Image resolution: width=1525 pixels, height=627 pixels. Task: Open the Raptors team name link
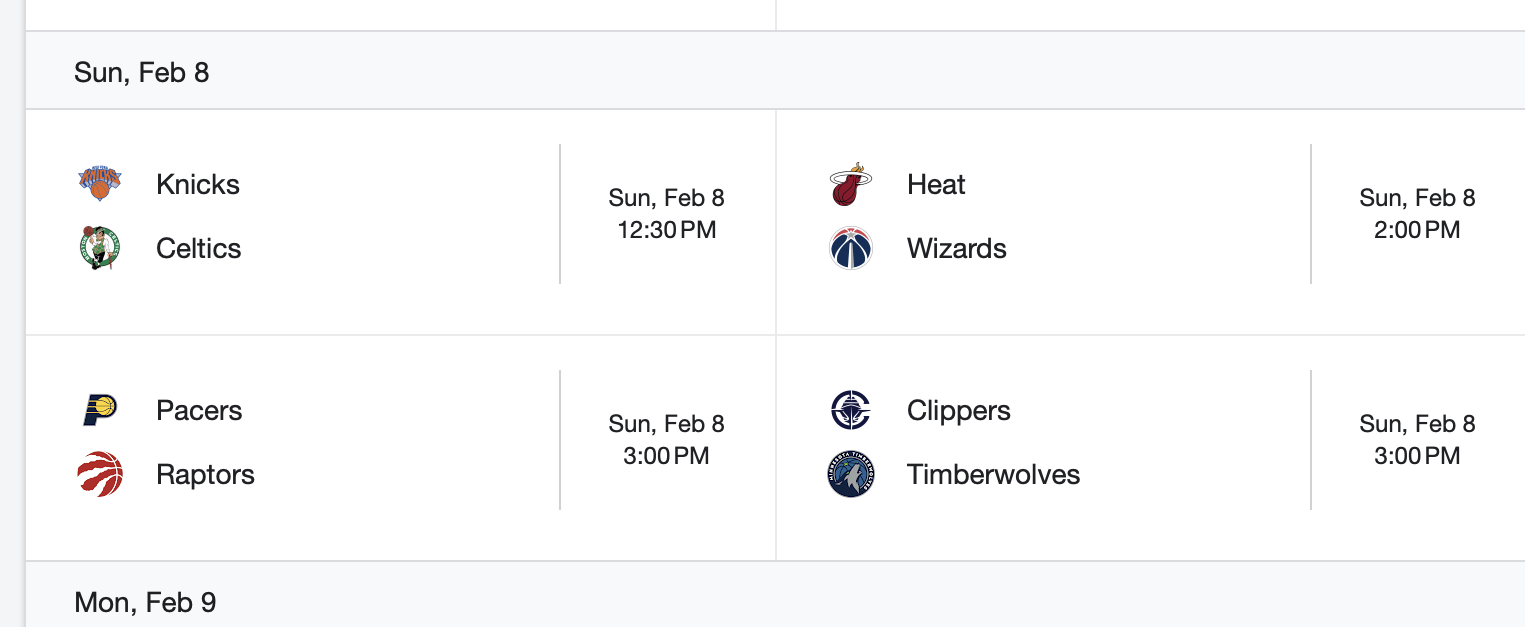205,474
